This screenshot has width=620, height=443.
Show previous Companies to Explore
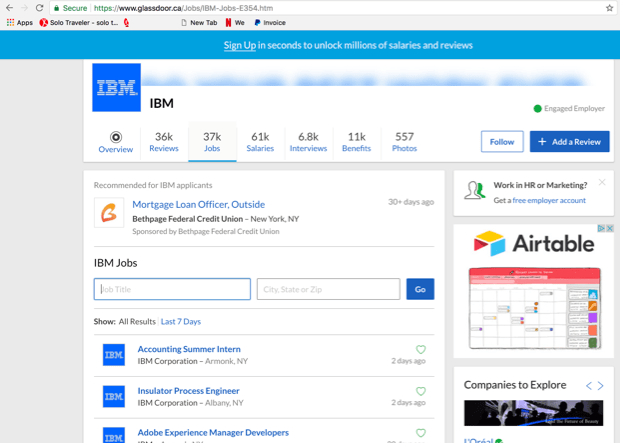pos(589,386)
